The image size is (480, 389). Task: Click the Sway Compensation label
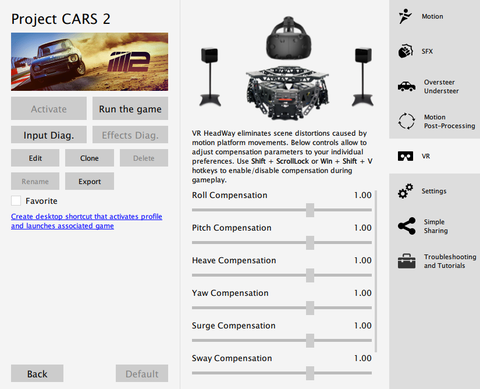[232, 358]
